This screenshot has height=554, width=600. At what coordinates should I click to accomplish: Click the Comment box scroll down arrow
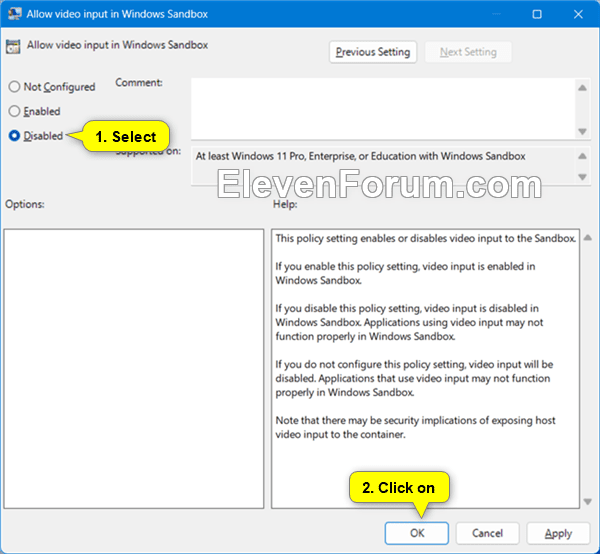(x=582, y=132)
